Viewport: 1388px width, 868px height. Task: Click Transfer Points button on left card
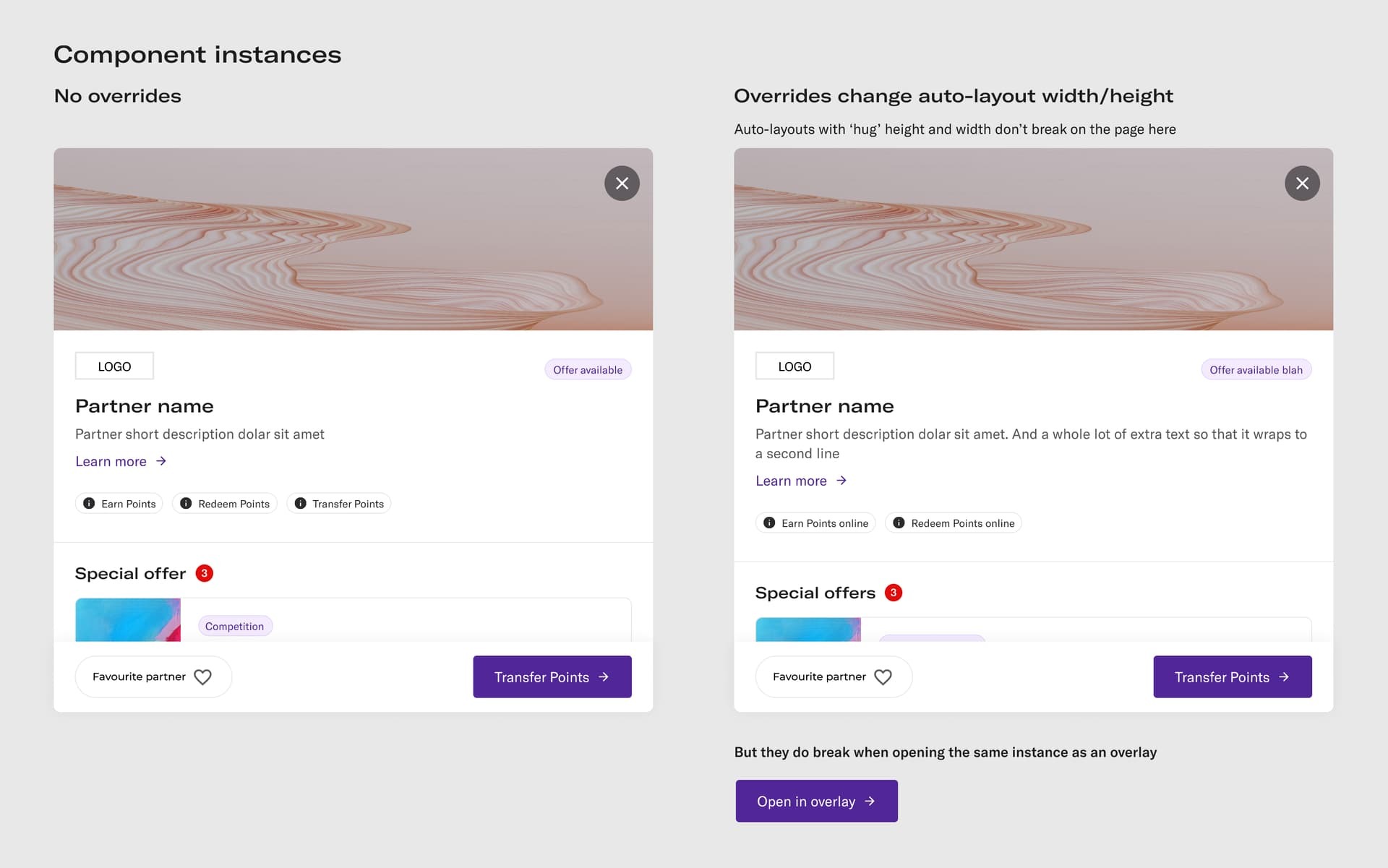pyautogui.click(x=552, y=676)
